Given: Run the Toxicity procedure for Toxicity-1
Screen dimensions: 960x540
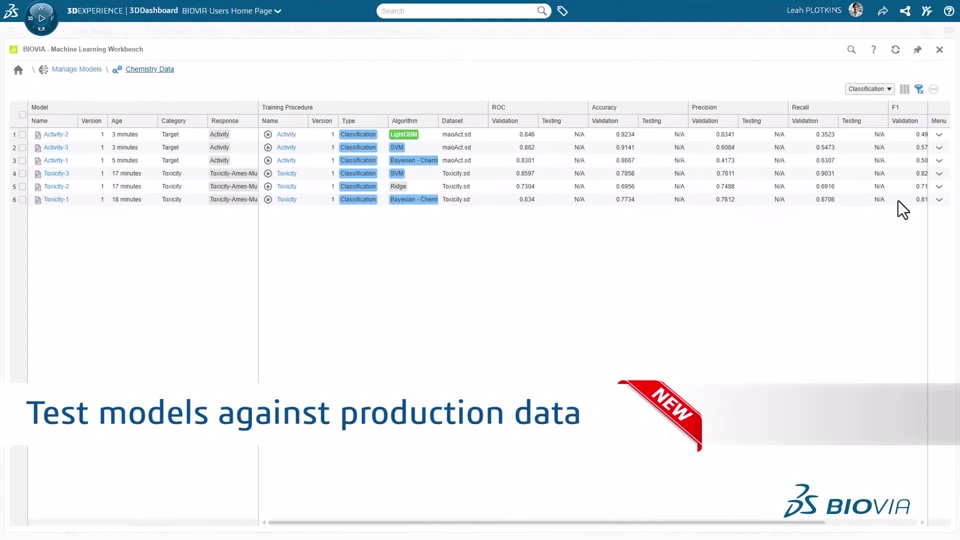Looking at the screenshot, I should [268, 200].
